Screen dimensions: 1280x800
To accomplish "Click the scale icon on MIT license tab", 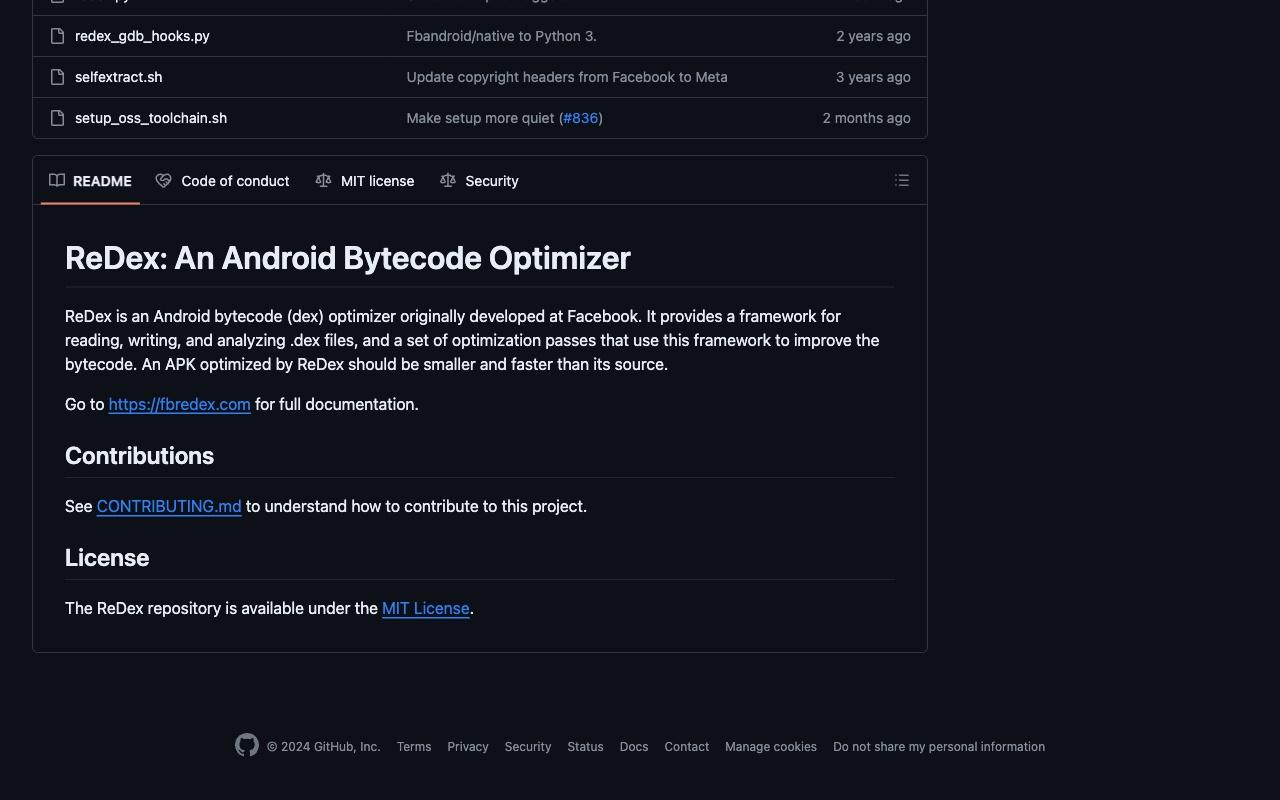I will click(x=323, y=181).
